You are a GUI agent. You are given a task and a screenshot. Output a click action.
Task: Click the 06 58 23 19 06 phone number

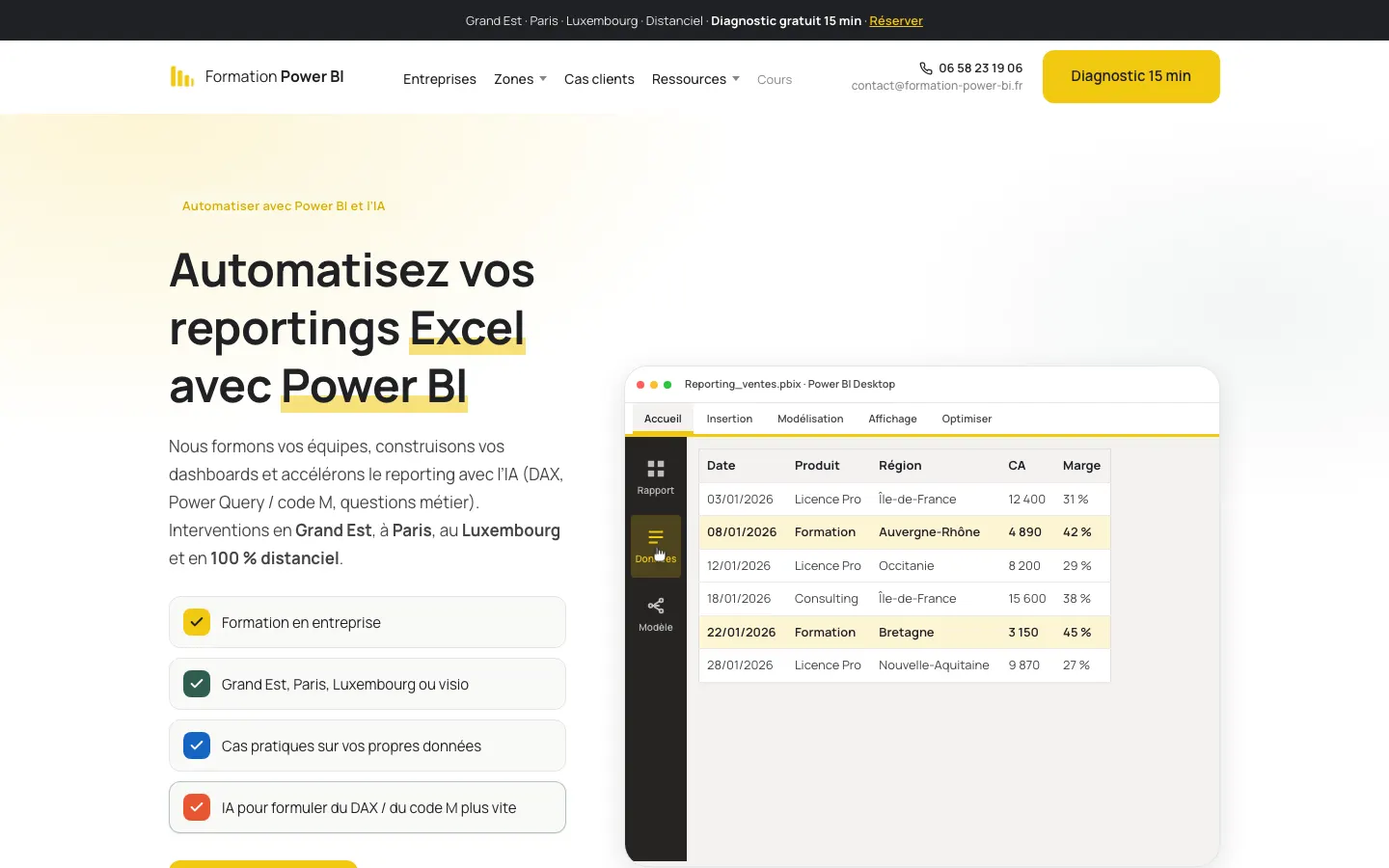[980, 68]
